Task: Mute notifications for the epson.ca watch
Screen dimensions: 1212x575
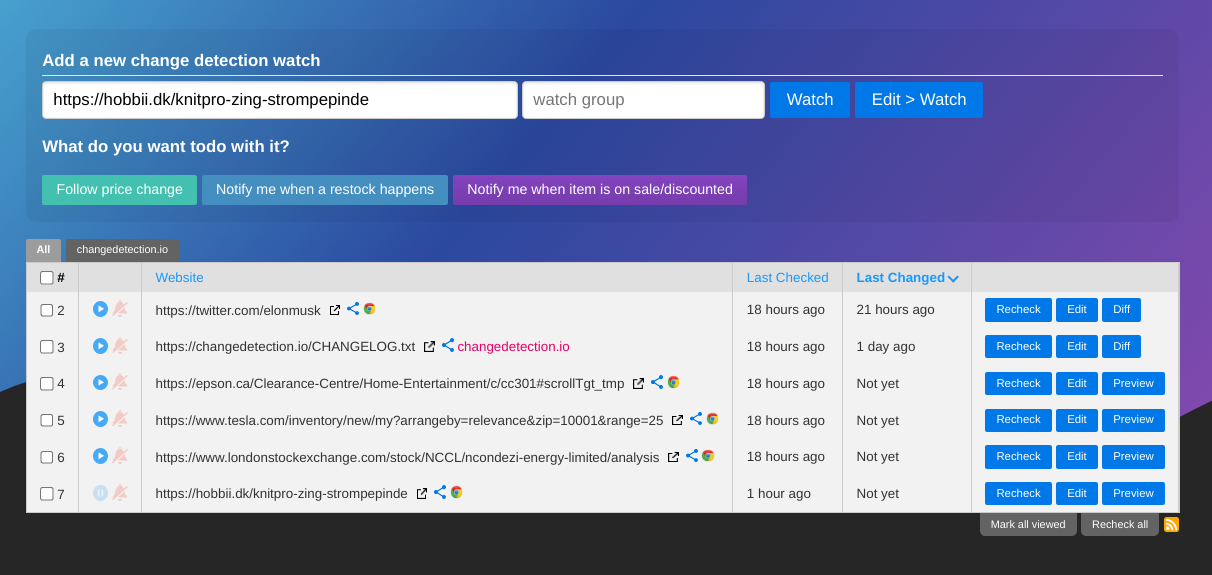Action: coord(120,382)
